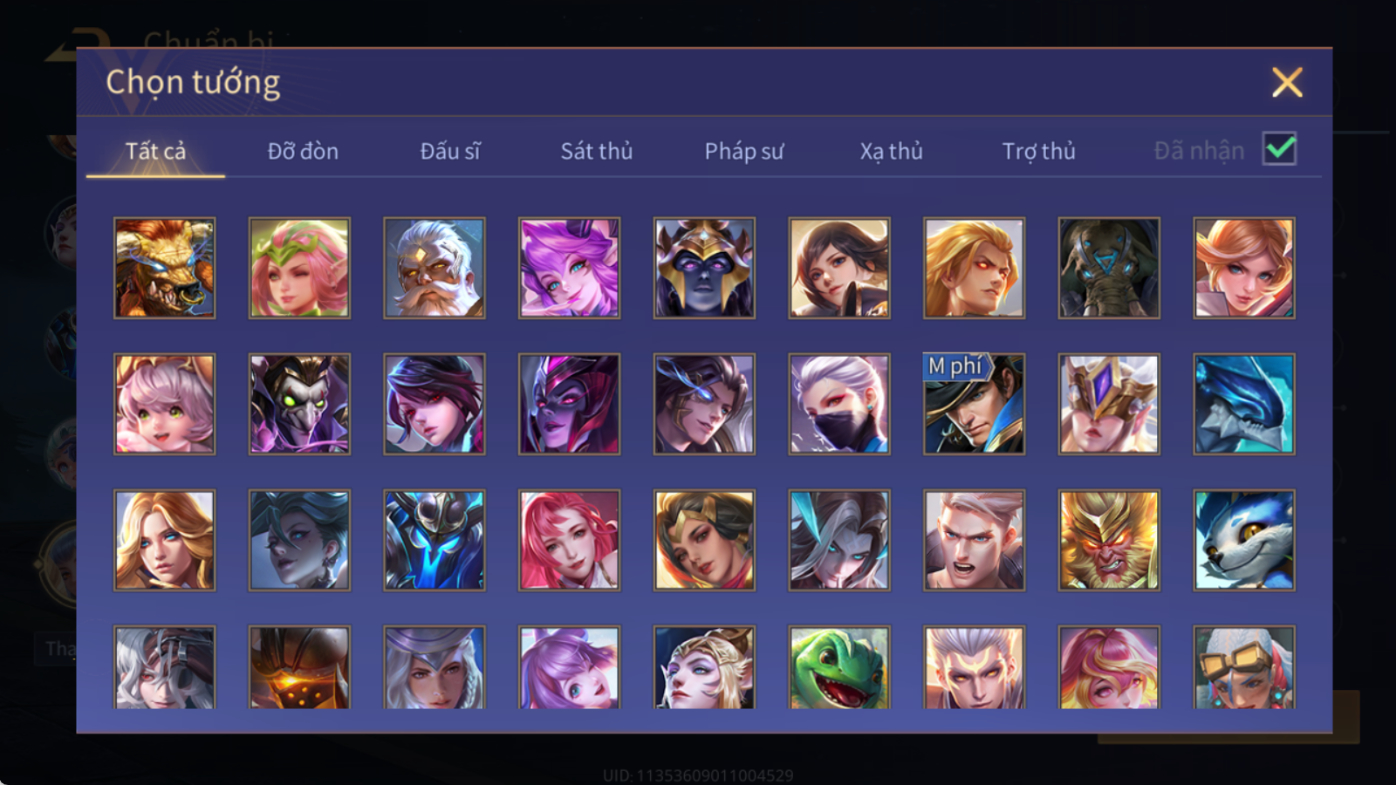This screenshot has height=785, width=1396.
Task: Choose the green chameleon hero portrait
Action: (839, 668)
